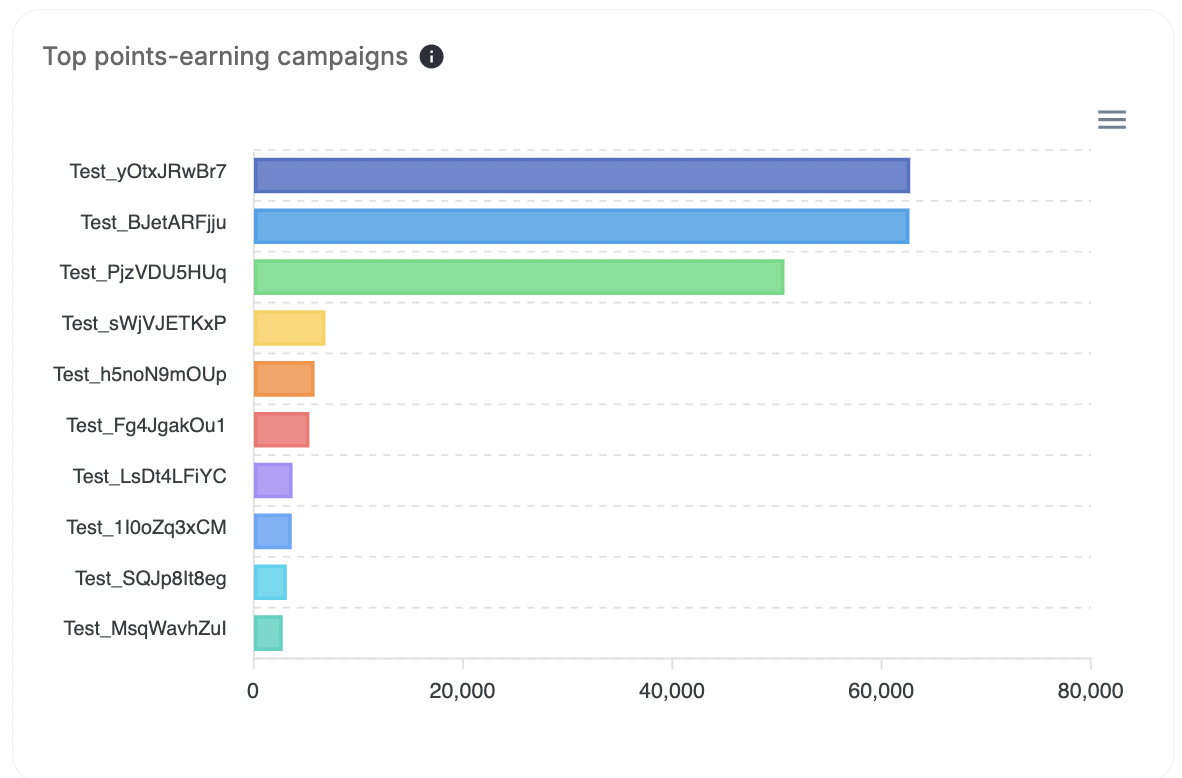Click the purple Test_LsDt4LFiYC bar
Screen dimensions: 1182x778
(272, 479)
